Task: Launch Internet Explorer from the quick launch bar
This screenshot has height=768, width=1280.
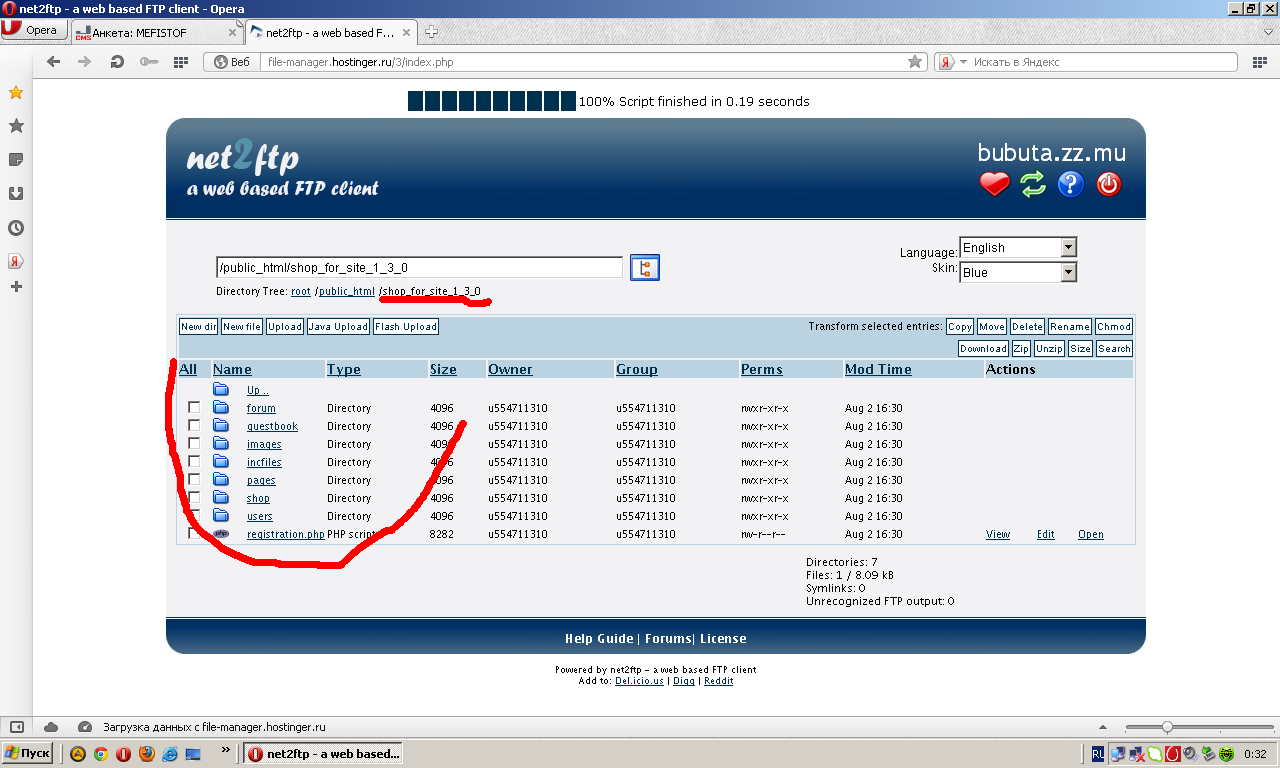Action: 170,754
